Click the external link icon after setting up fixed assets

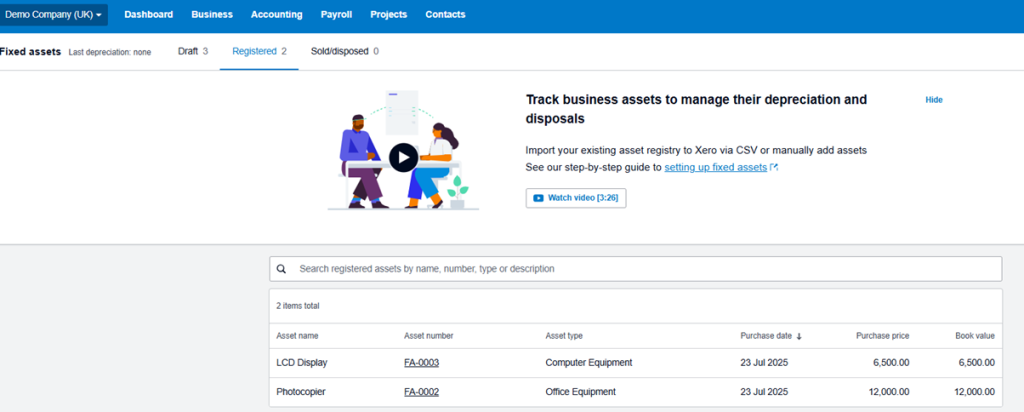click(774, 168)
